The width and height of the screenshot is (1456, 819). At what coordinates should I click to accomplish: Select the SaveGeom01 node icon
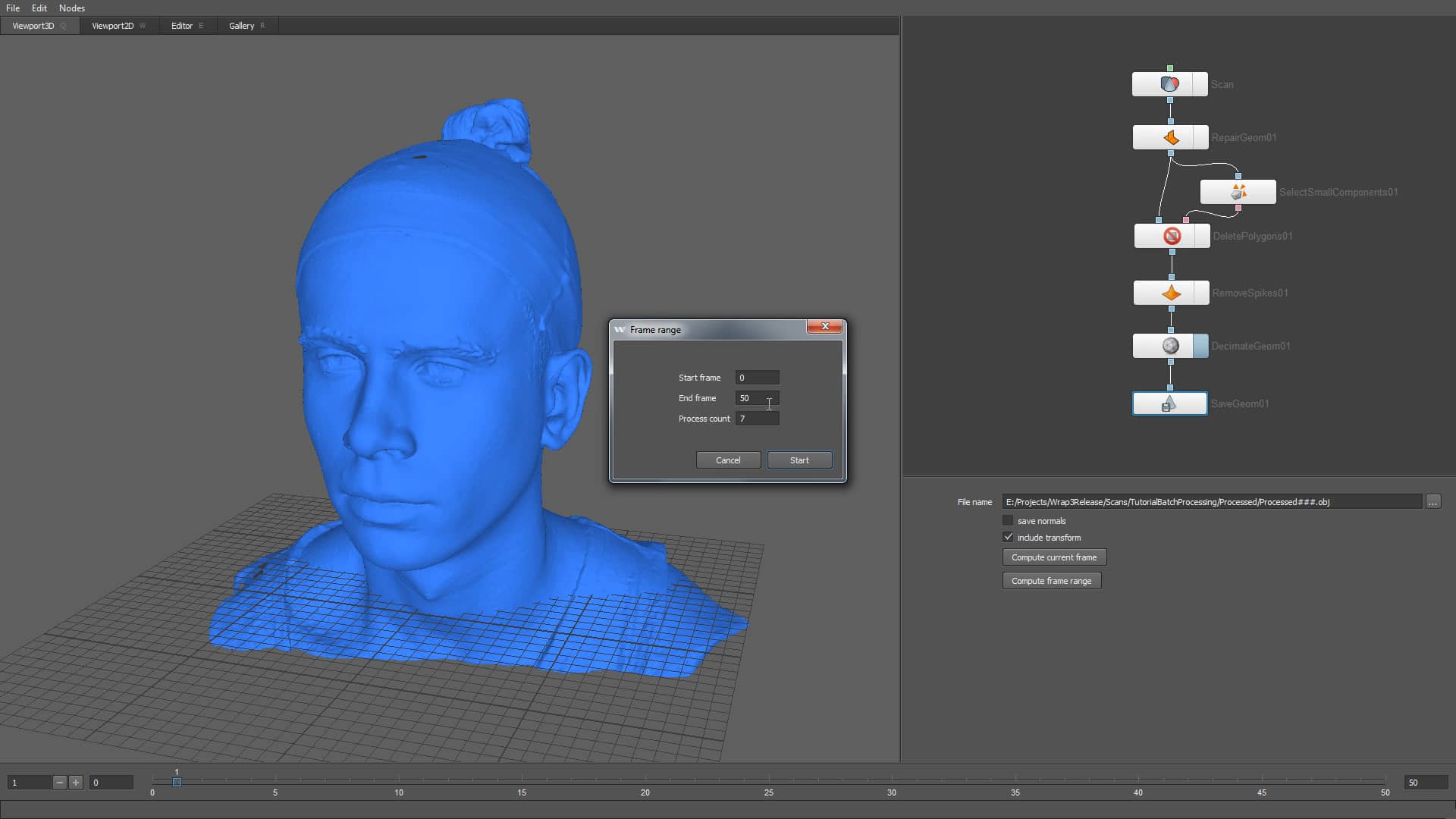point(1169,403)
